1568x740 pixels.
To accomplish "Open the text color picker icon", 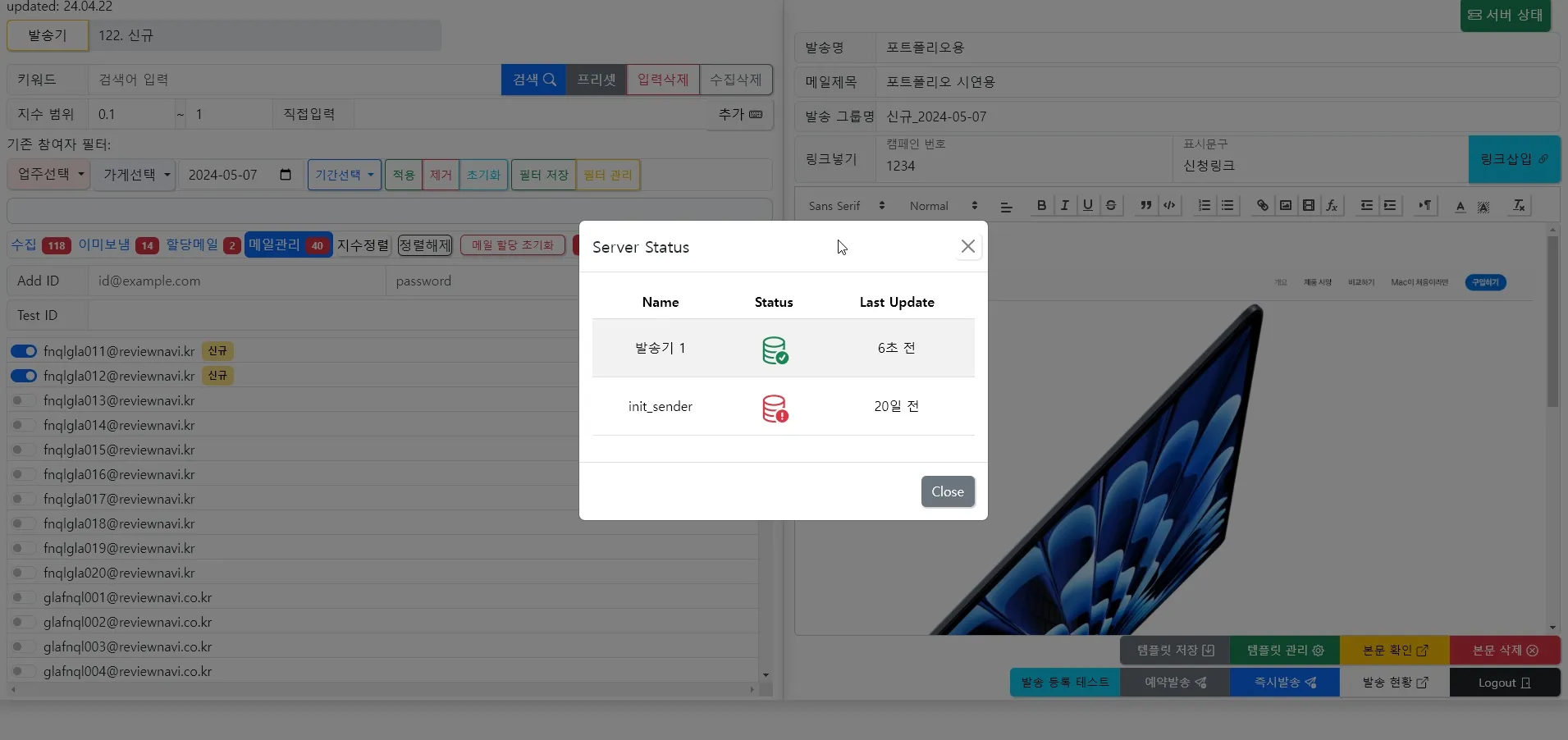I will pos(1461,206).
